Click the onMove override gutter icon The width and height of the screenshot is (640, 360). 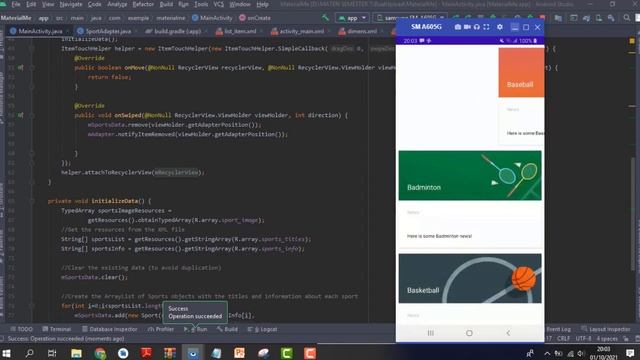coord(20,67)
